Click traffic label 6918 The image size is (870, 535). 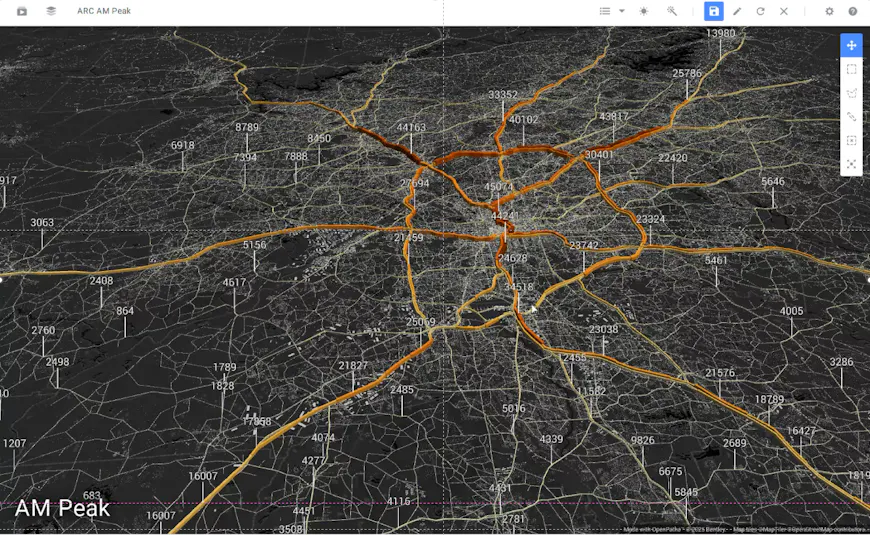183,145
